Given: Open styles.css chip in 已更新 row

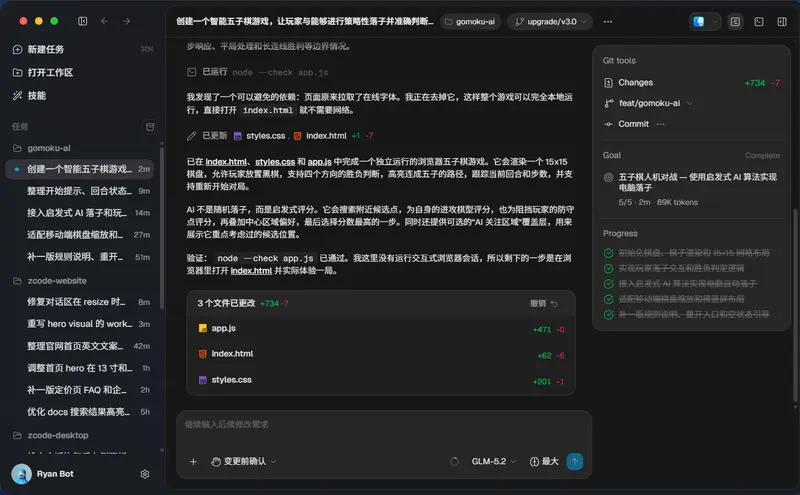Looking at the screenshot, I should tap(260, 136).
